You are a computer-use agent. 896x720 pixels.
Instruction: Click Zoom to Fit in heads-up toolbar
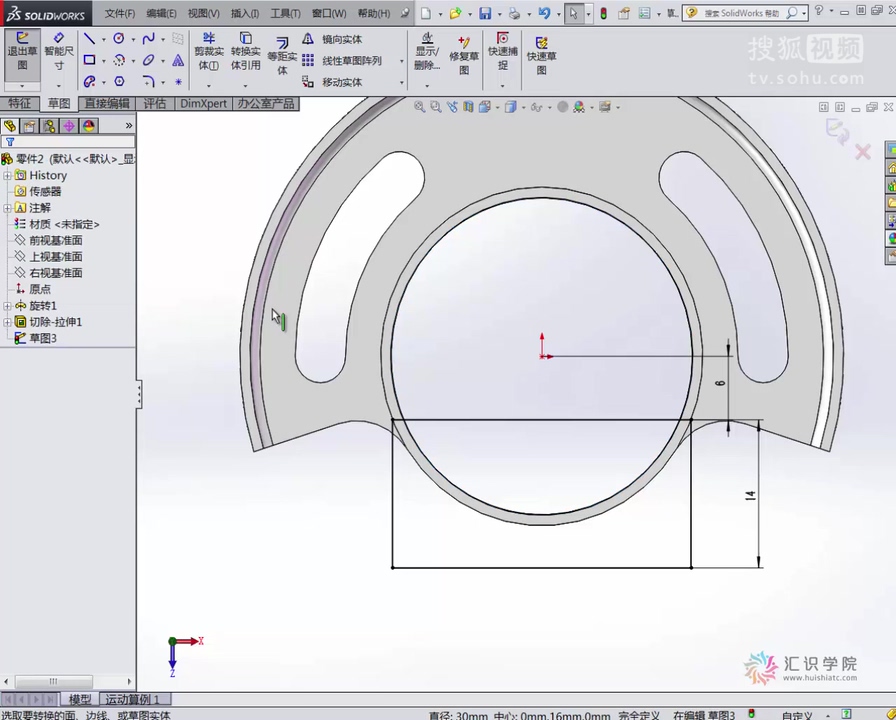coord(420,107)
